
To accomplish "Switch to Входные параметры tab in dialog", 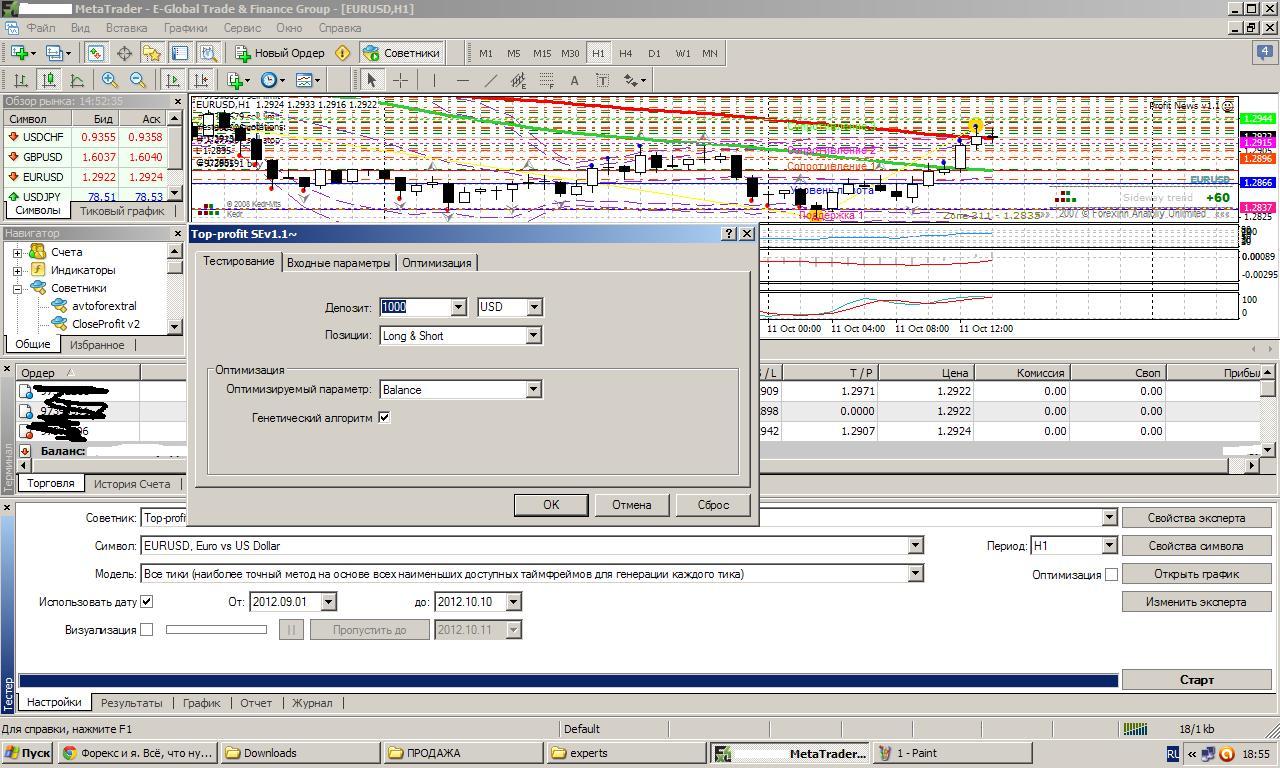I will click(338, 263).
